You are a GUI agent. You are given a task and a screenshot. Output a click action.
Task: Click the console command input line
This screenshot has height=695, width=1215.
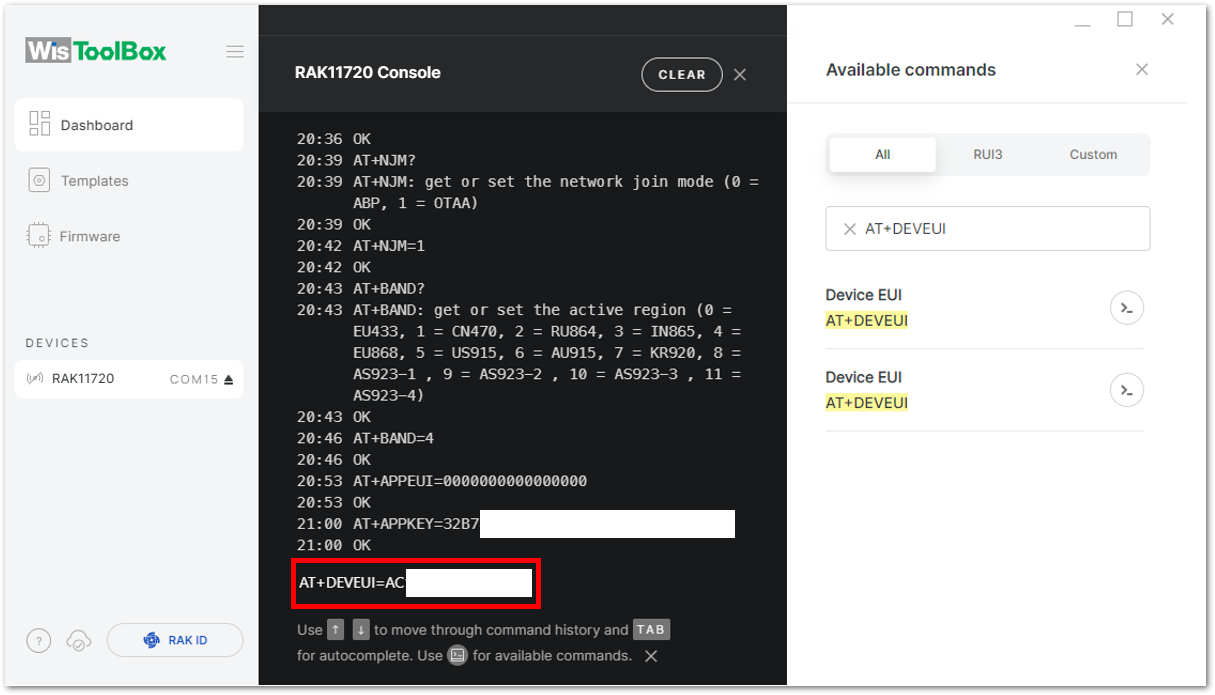416,583
